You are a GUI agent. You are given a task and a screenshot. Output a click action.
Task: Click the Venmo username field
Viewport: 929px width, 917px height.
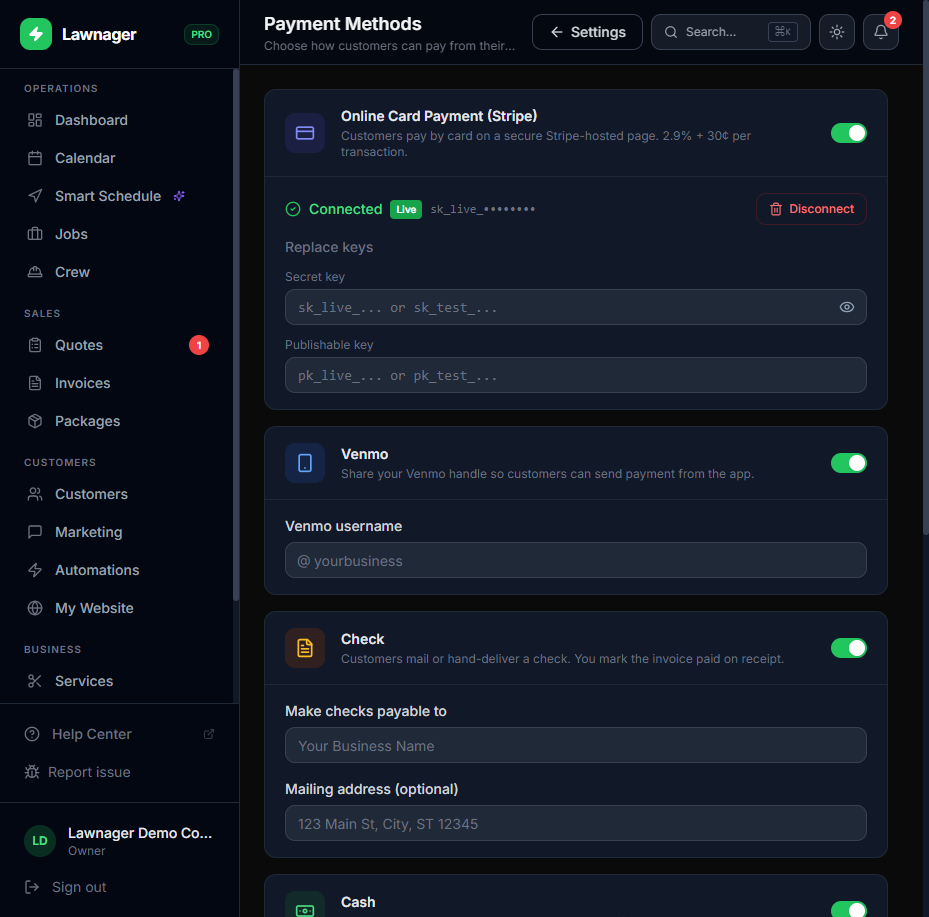pyautogui.click(x=575, y=560)
